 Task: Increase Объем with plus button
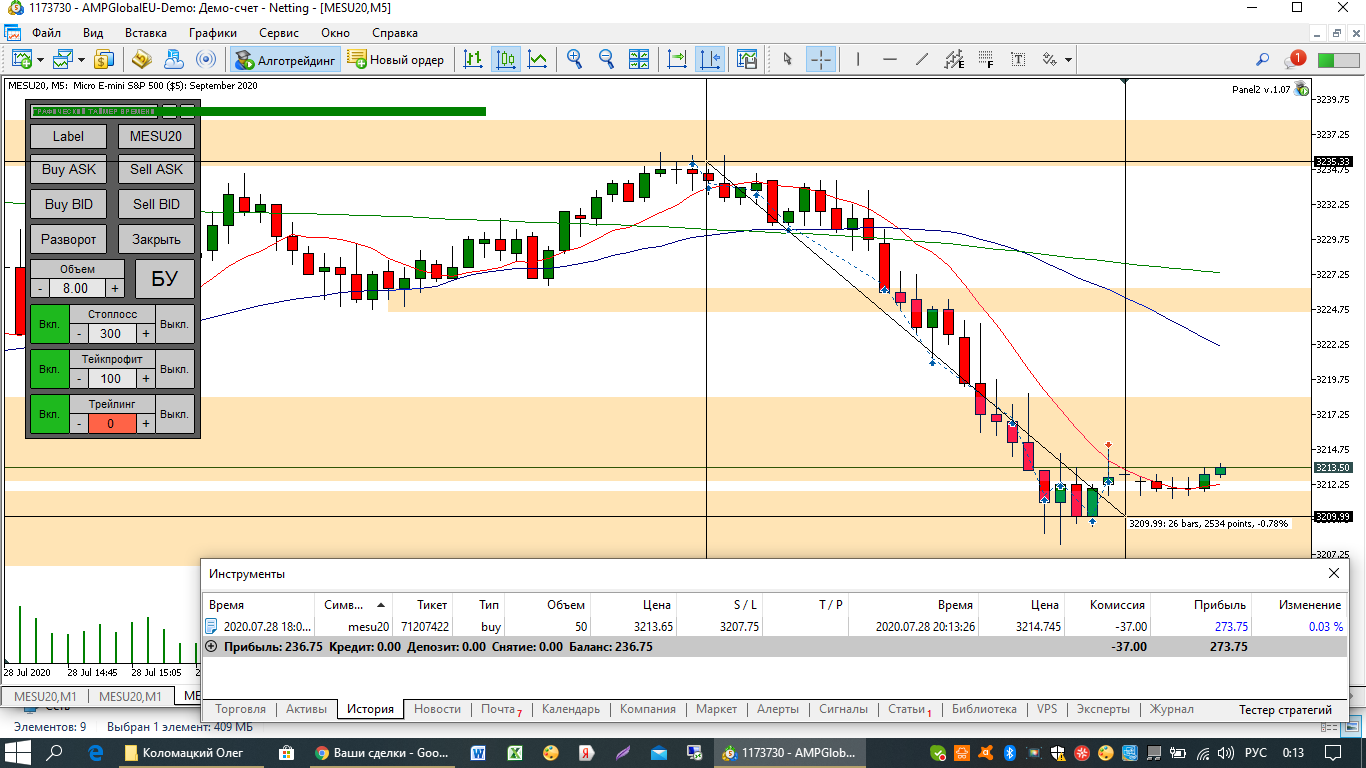tap(115, 288)
